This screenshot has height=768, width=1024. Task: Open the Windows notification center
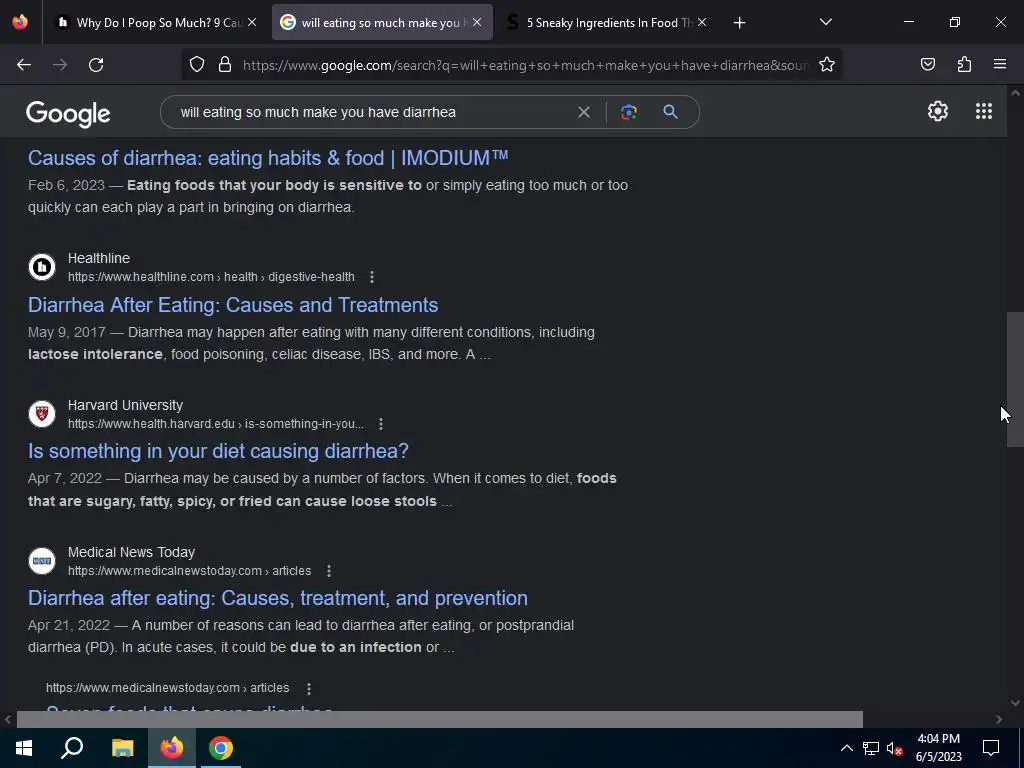(x=991, y=748)
